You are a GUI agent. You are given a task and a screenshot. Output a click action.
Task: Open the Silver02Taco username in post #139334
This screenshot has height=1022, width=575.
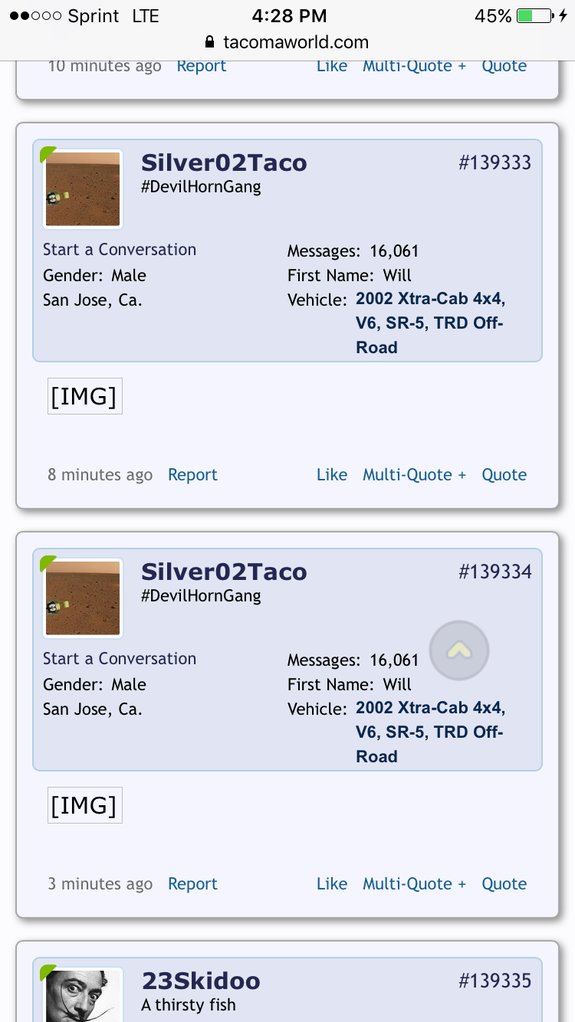(224, 572)
